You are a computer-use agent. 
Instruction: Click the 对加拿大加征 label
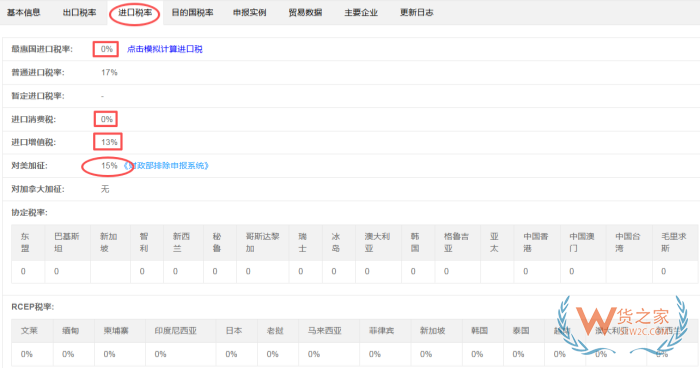point(38,189)
